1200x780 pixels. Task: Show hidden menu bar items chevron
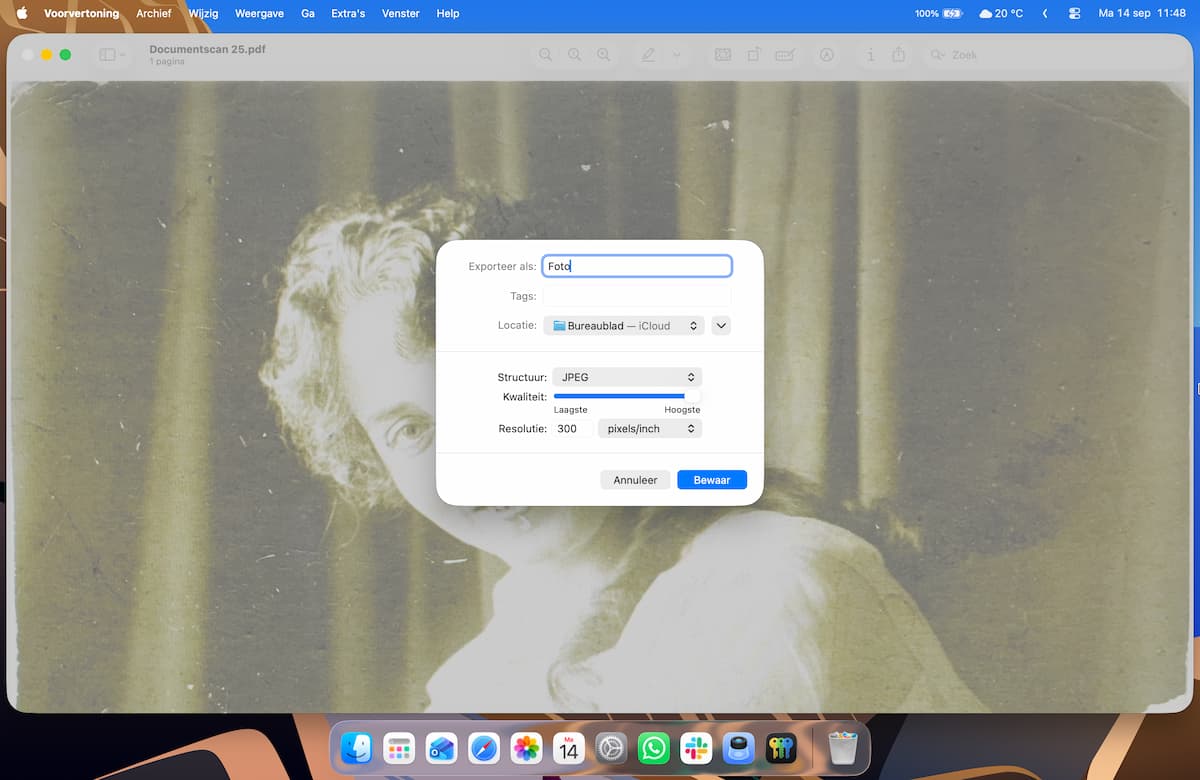(x=1045, y=14)
